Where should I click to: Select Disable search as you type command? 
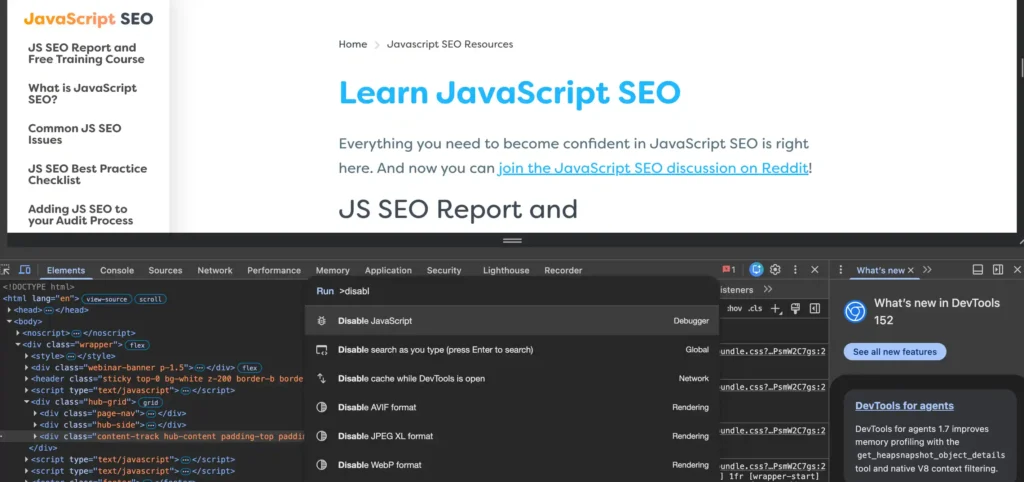click(x=512, y=349)
